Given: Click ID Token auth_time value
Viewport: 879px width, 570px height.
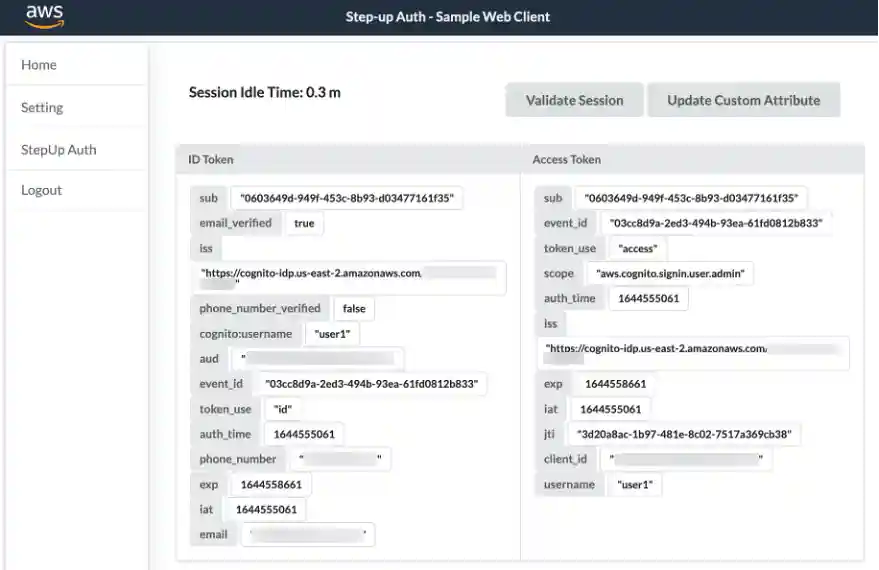Looking at the screenshot, I should coord(304,434).
